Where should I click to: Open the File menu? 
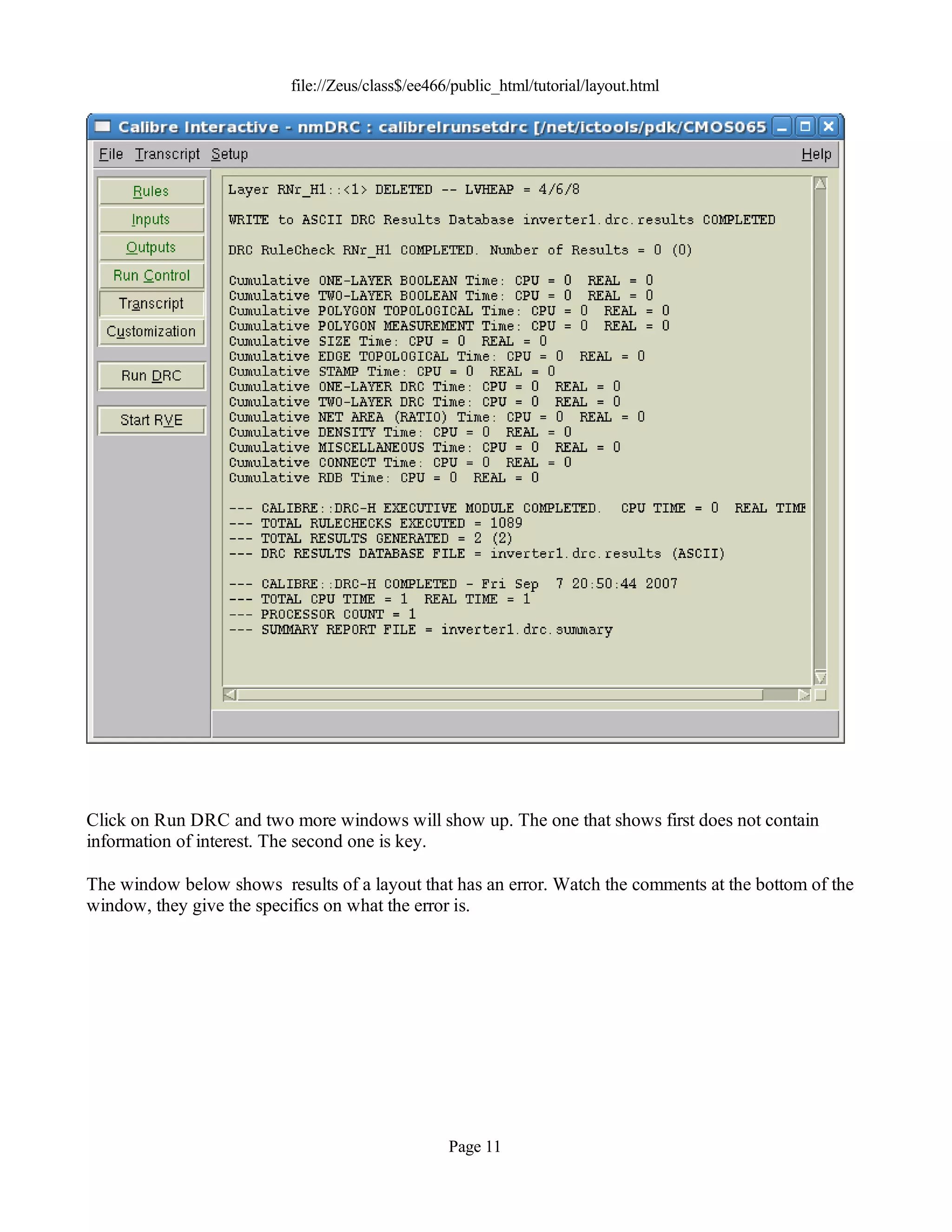click(111, 154)
